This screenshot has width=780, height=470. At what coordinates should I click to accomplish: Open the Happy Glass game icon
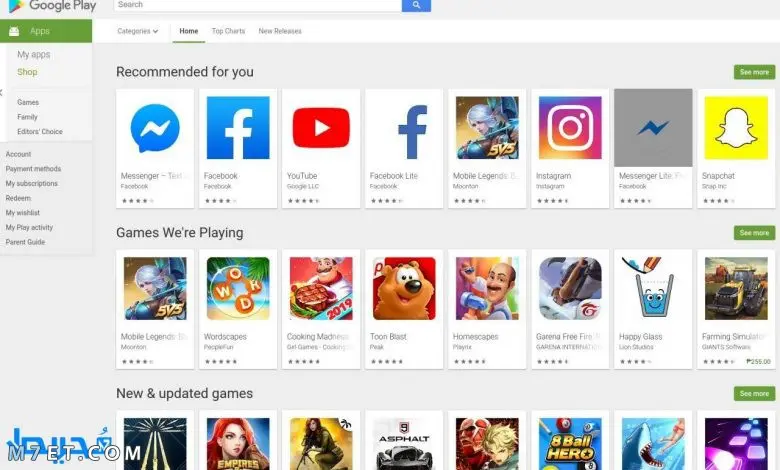pyautogui.click(x=653, y=288)
